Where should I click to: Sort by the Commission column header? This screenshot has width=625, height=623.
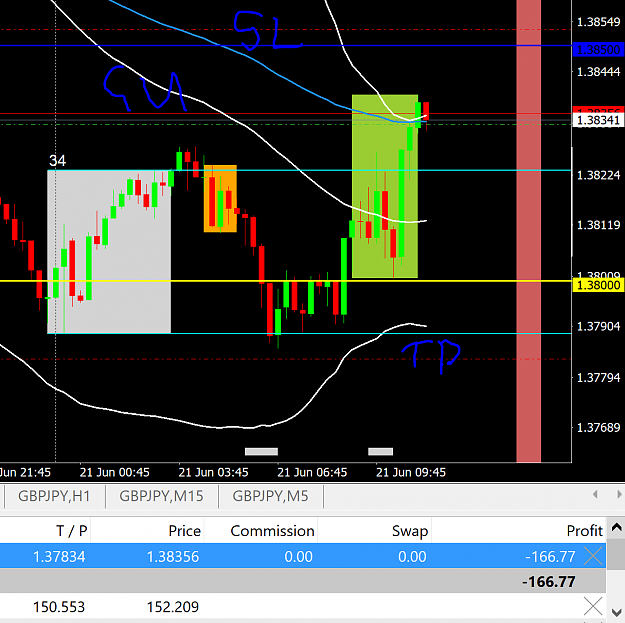click(x=273, y=531)
